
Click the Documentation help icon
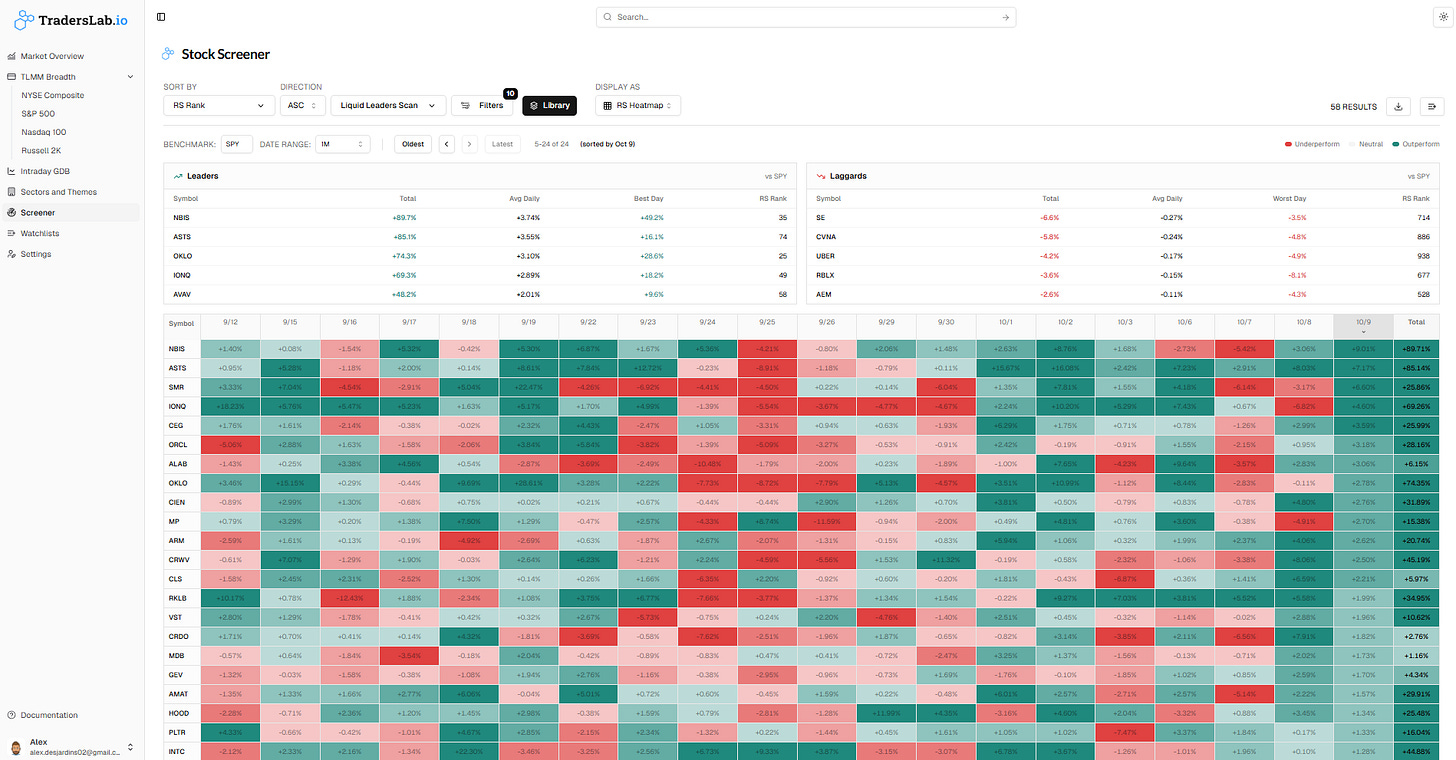click(11, 715)
